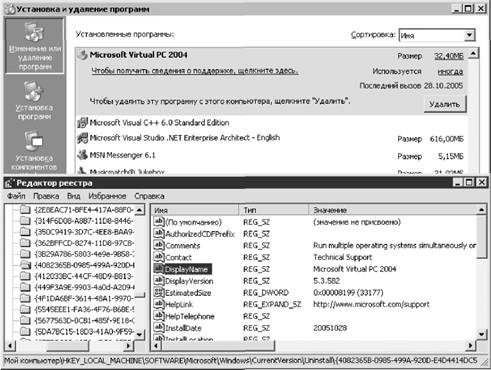Open 'Установка программ' sidebar icon
Screen dimensions: 491x370
click(x=34, y=100)
